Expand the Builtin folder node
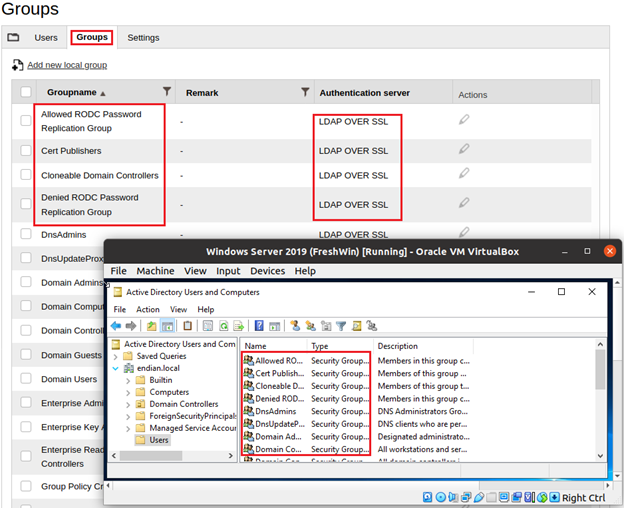This screenshot has height=508, width=624. [x=128, y=381]
